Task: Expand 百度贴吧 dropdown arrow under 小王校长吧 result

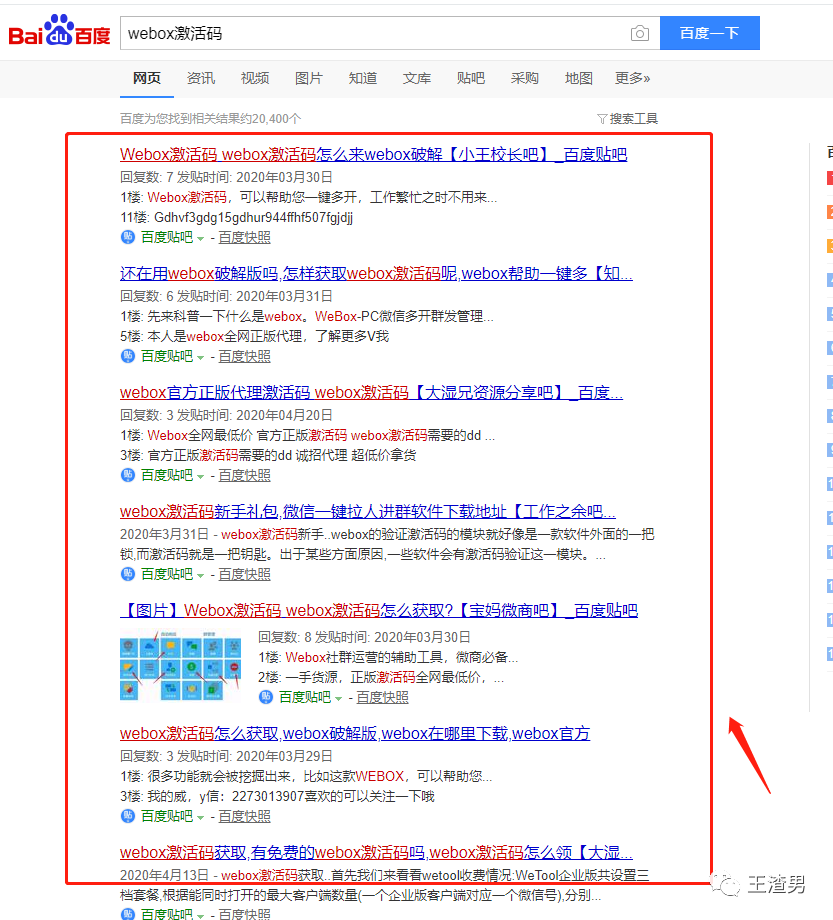Action: [x=201, y=238]
